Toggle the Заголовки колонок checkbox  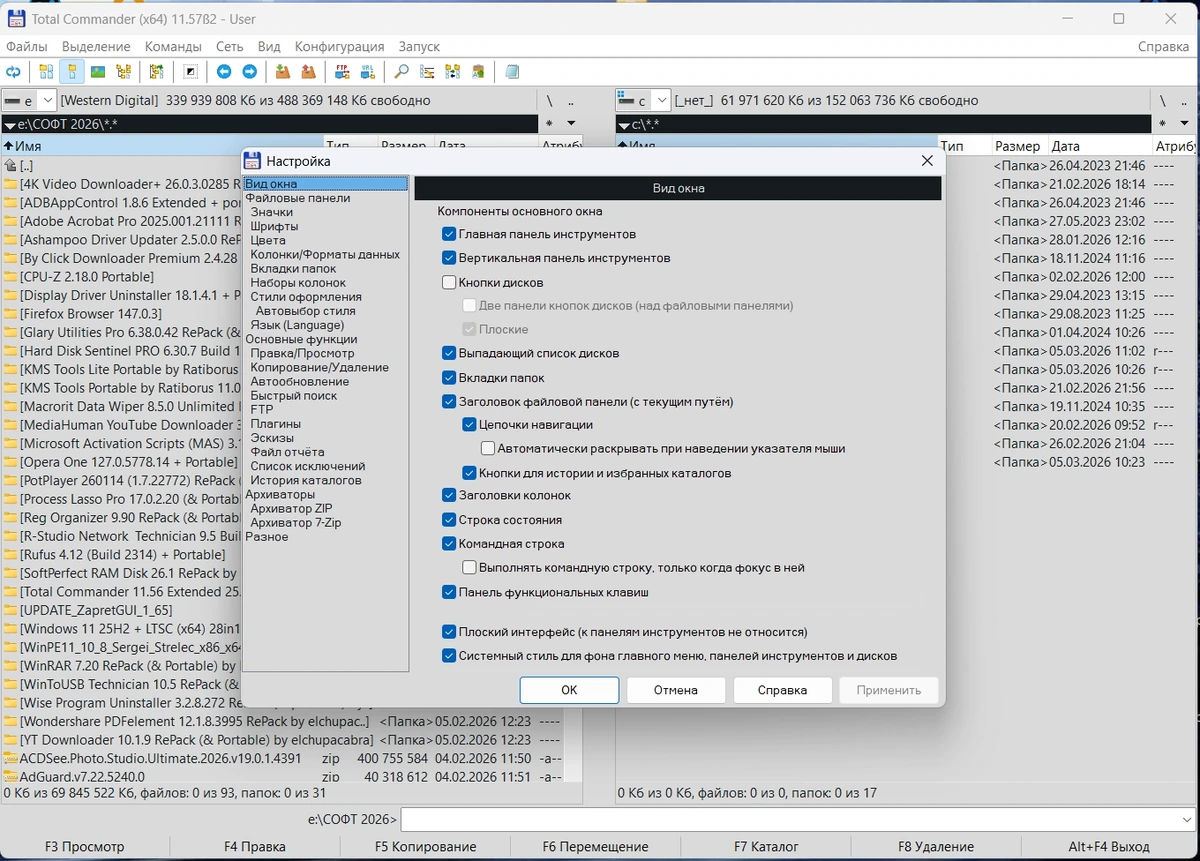[449, 495]
